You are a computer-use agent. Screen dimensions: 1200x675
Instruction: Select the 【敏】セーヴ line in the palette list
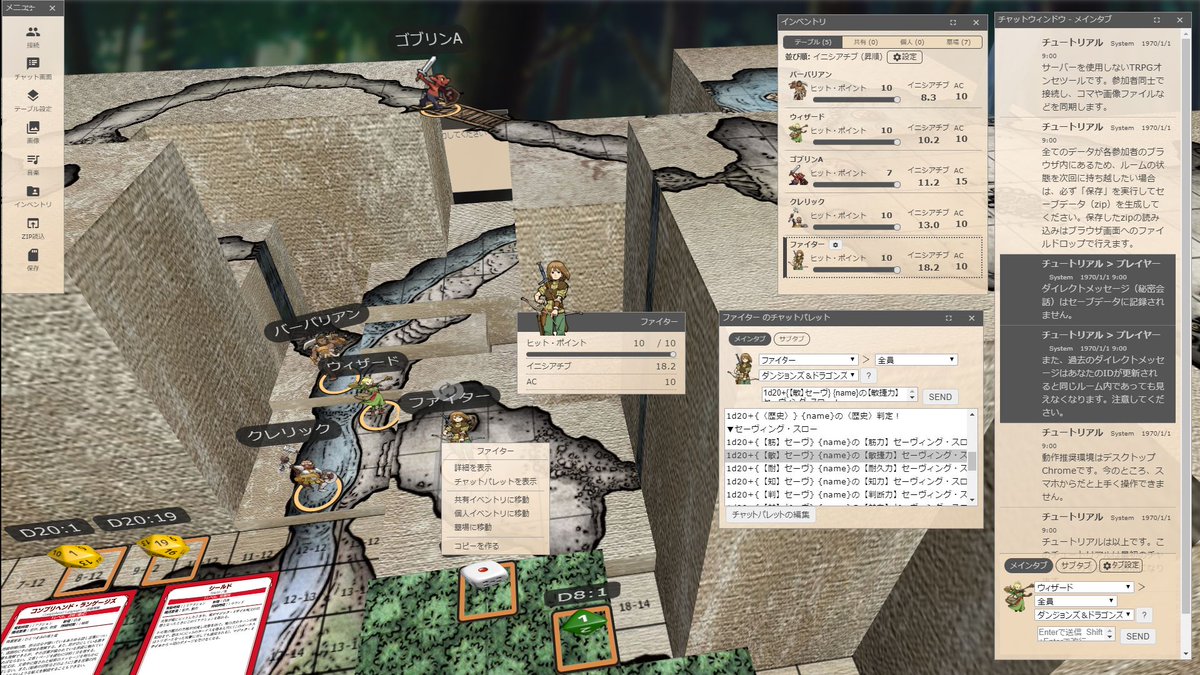click(846, 455)
